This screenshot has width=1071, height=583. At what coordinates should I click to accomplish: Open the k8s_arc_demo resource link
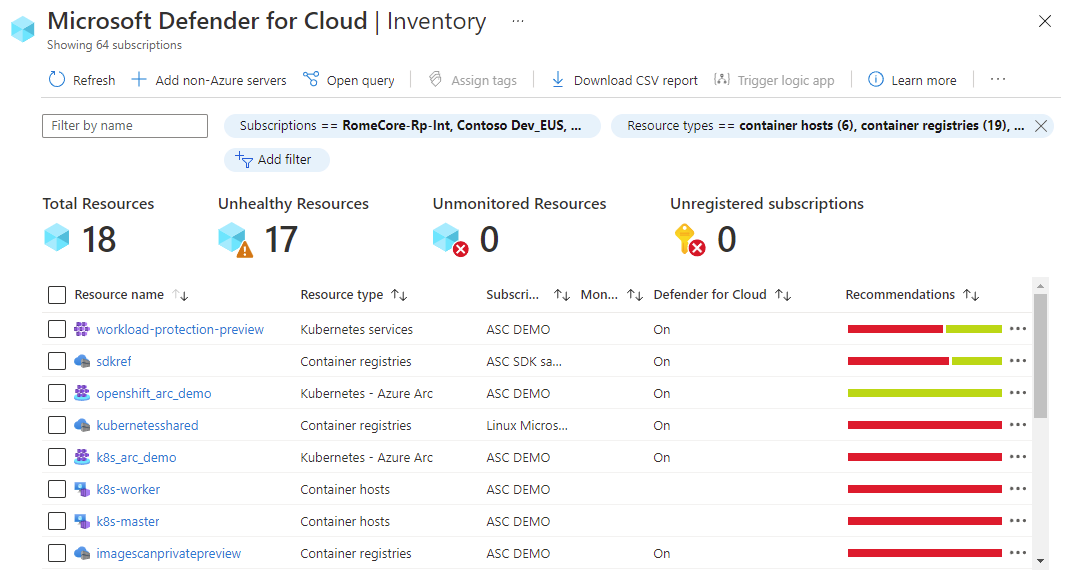coord(136,457)
